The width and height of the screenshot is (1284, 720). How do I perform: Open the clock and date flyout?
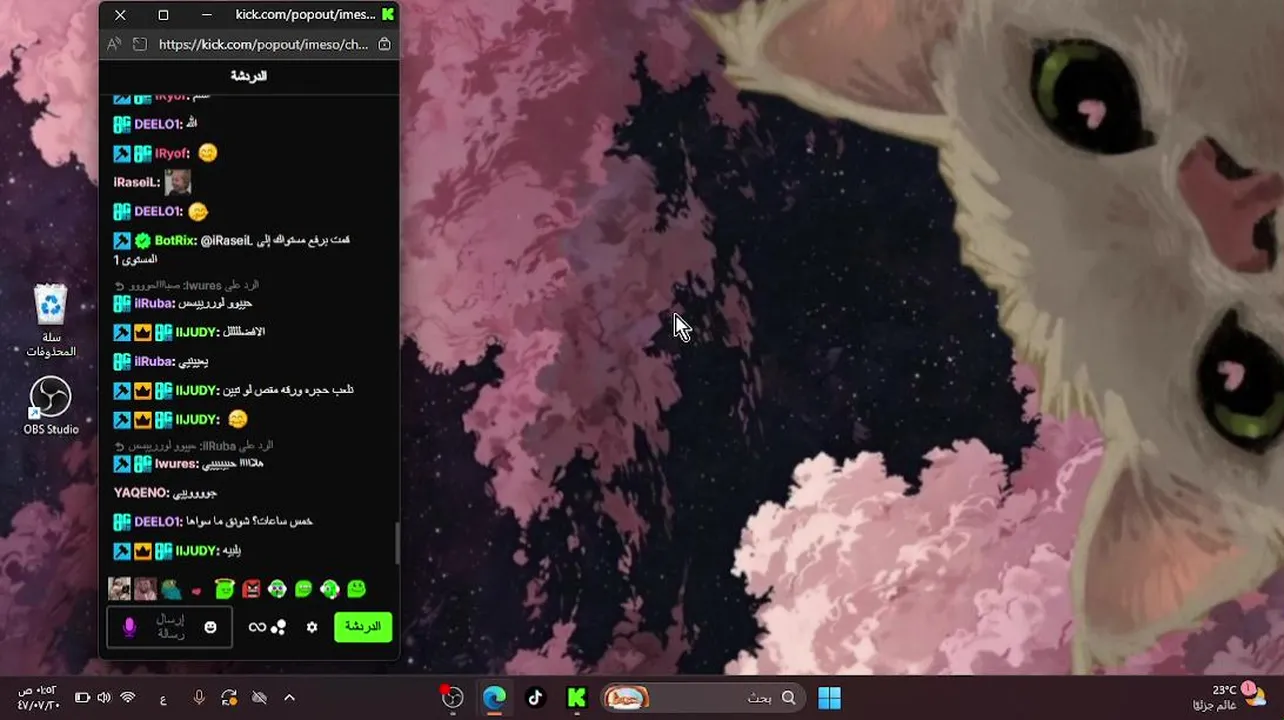39,698
